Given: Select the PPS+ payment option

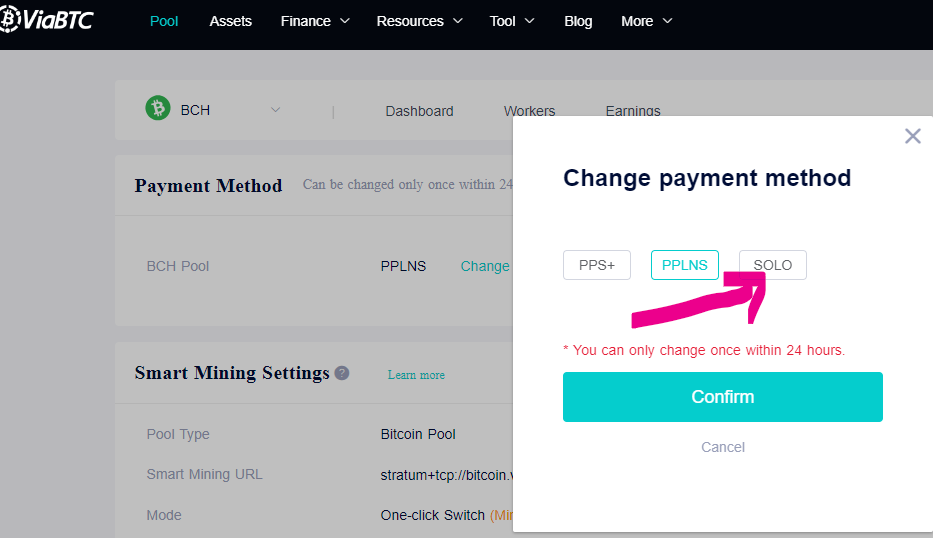Looking at the screenshot, I should click(597, 265).
